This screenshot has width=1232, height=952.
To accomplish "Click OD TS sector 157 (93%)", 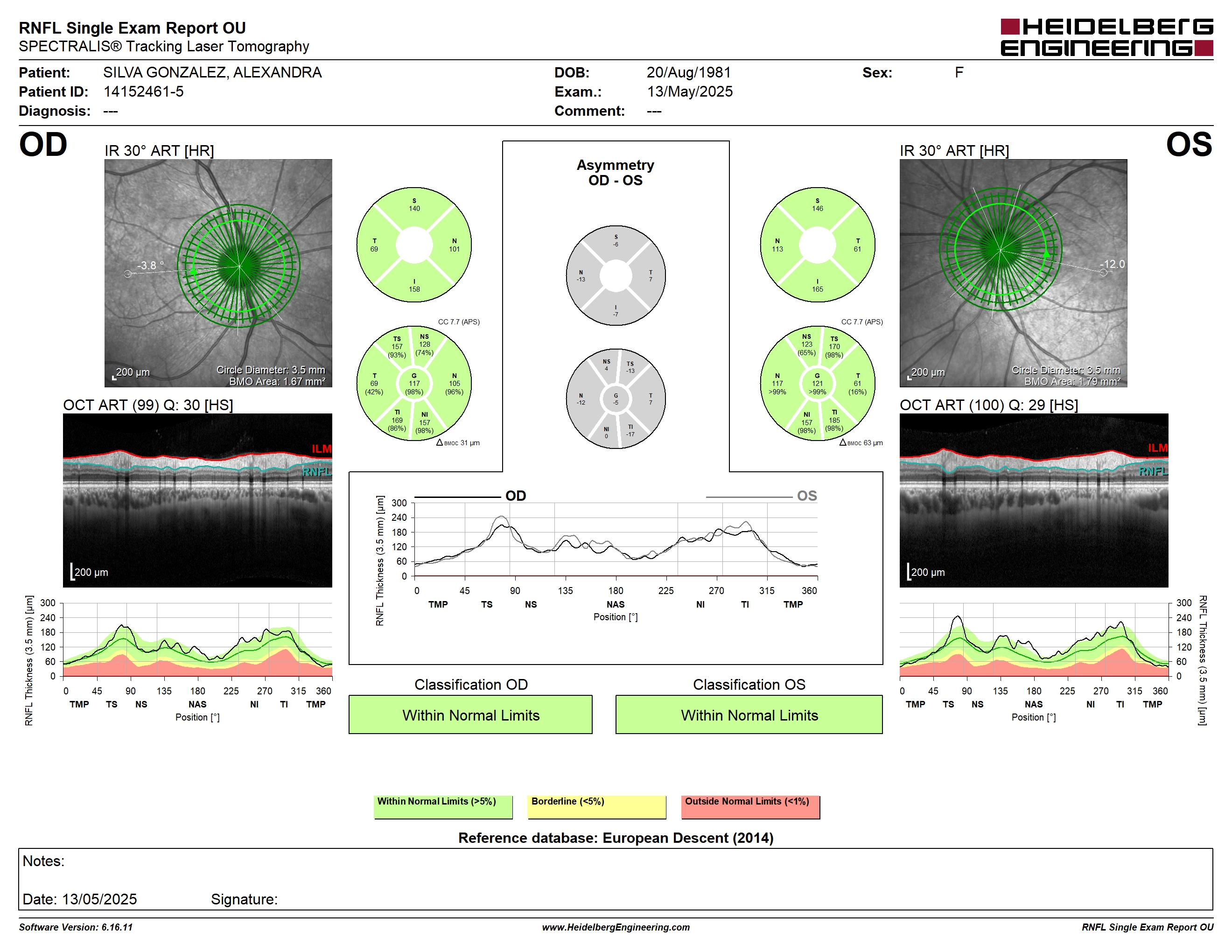I will [397, 347].
